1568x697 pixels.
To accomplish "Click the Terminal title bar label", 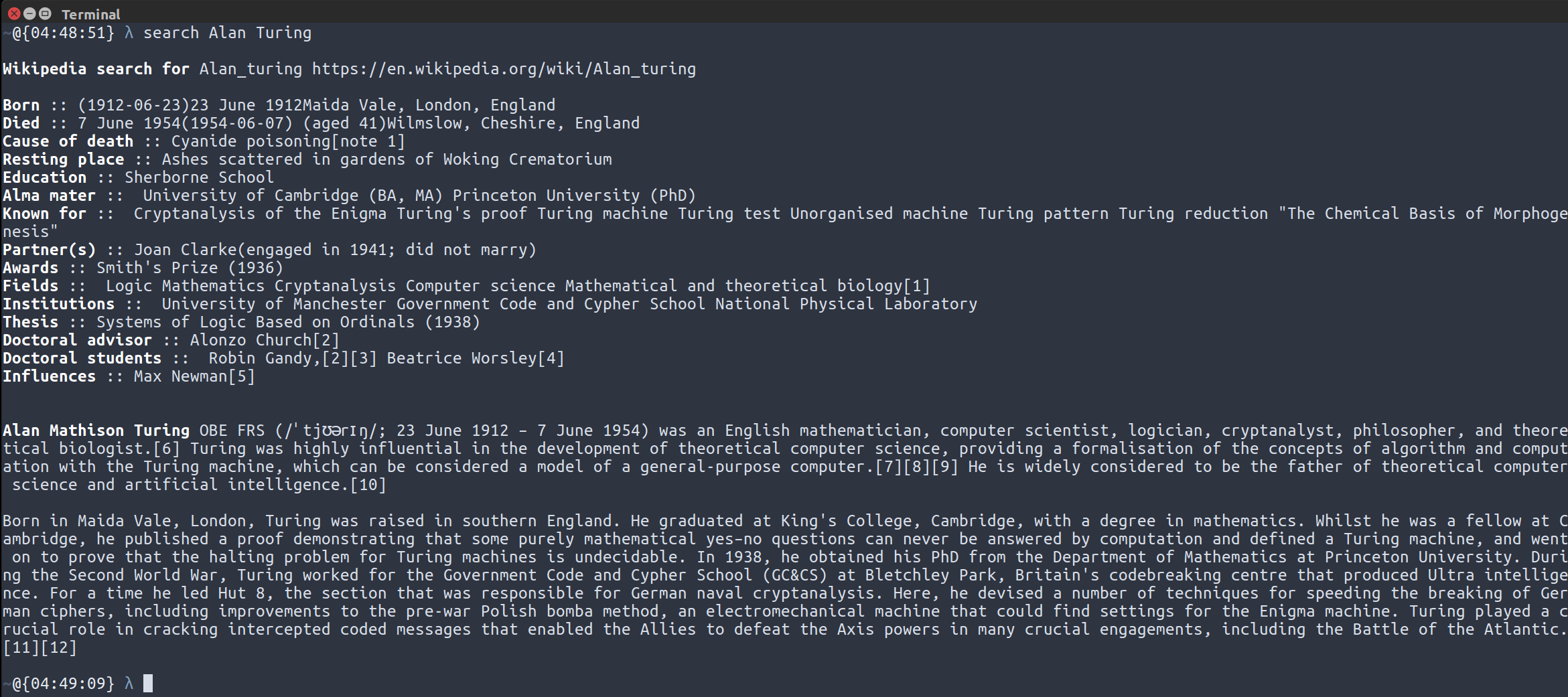I will [x=91, y=13].
